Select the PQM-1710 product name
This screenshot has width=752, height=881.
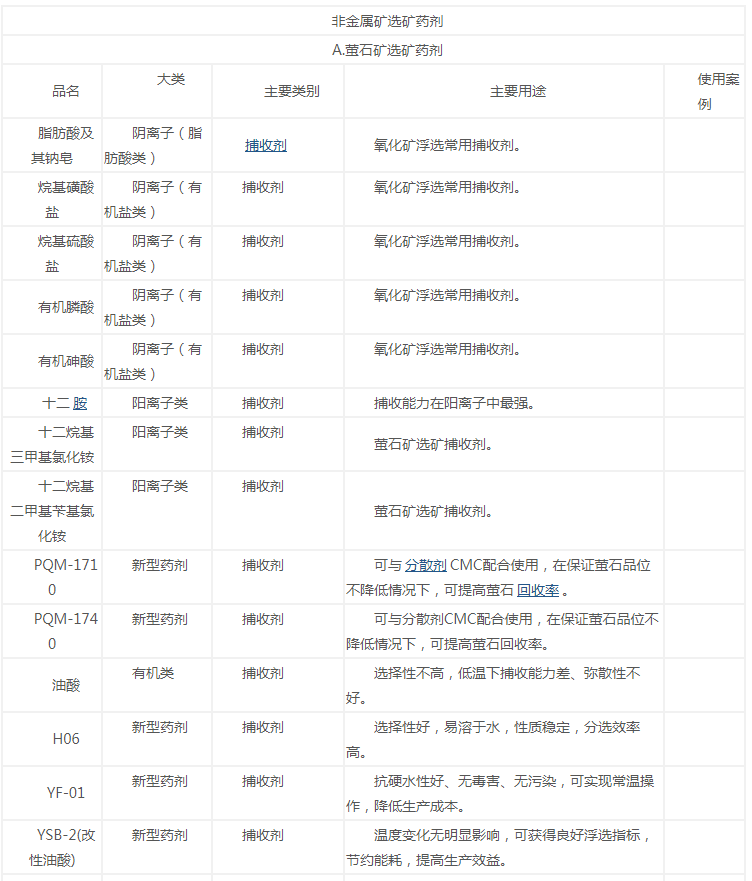(x=66, y=577)
